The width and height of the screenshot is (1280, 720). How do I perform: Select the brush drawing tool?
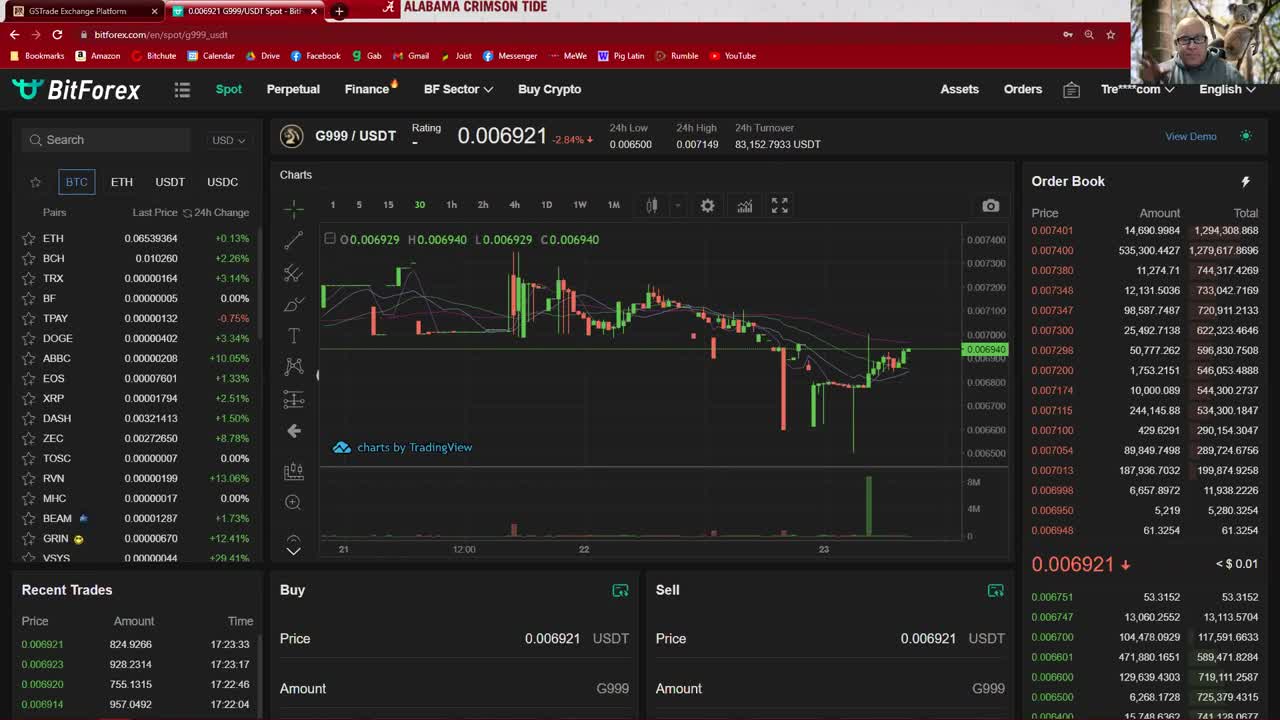click(293, 304)
